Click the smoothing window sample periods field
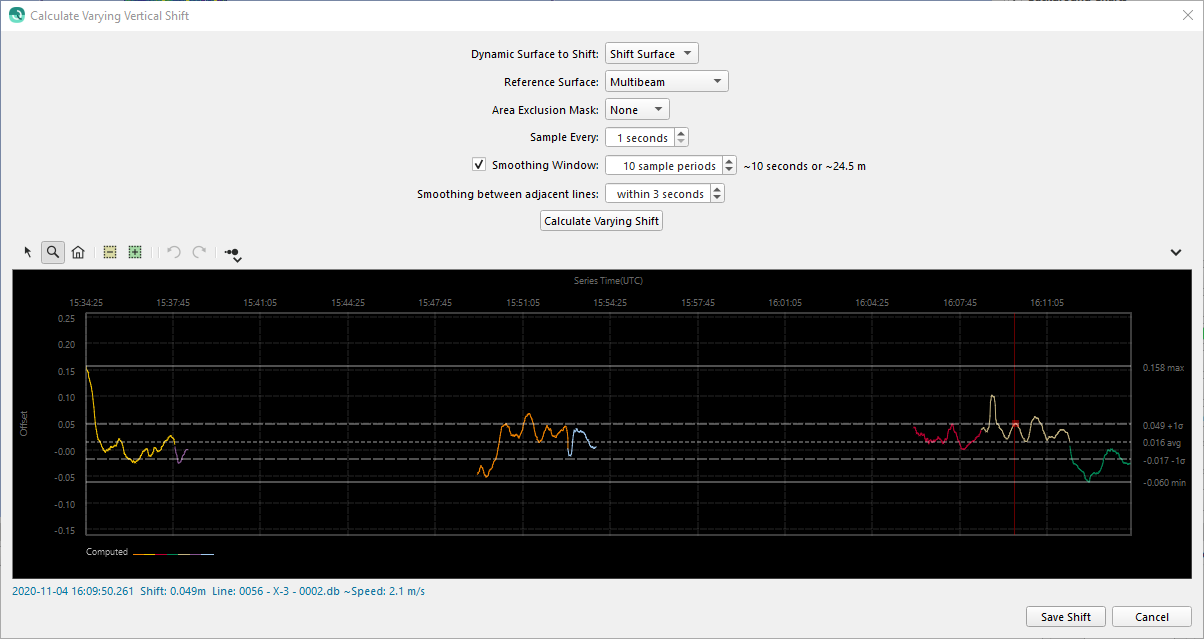This screenshot has height=639, width=1204. point(664,166)
